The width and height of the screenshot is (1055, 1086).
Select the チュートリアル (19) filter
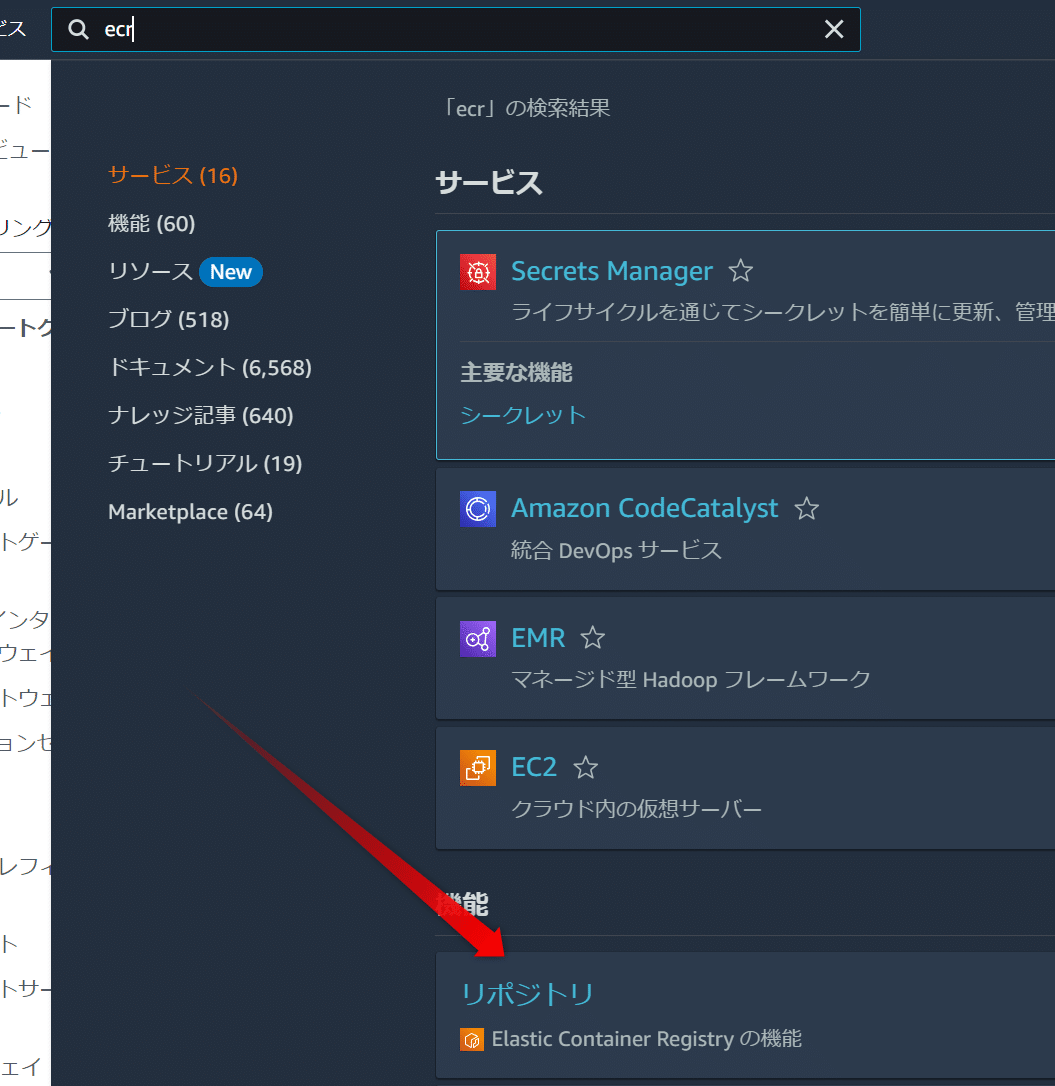(x=205, y=463)
